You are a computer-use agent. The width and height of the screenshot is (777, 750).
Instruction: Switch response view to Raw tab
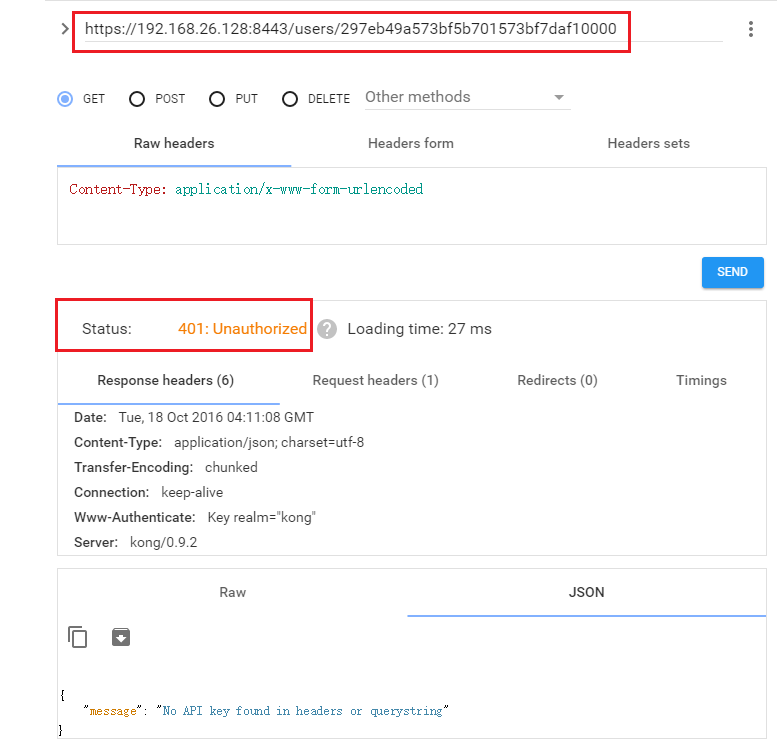click(x=232, y=592)
